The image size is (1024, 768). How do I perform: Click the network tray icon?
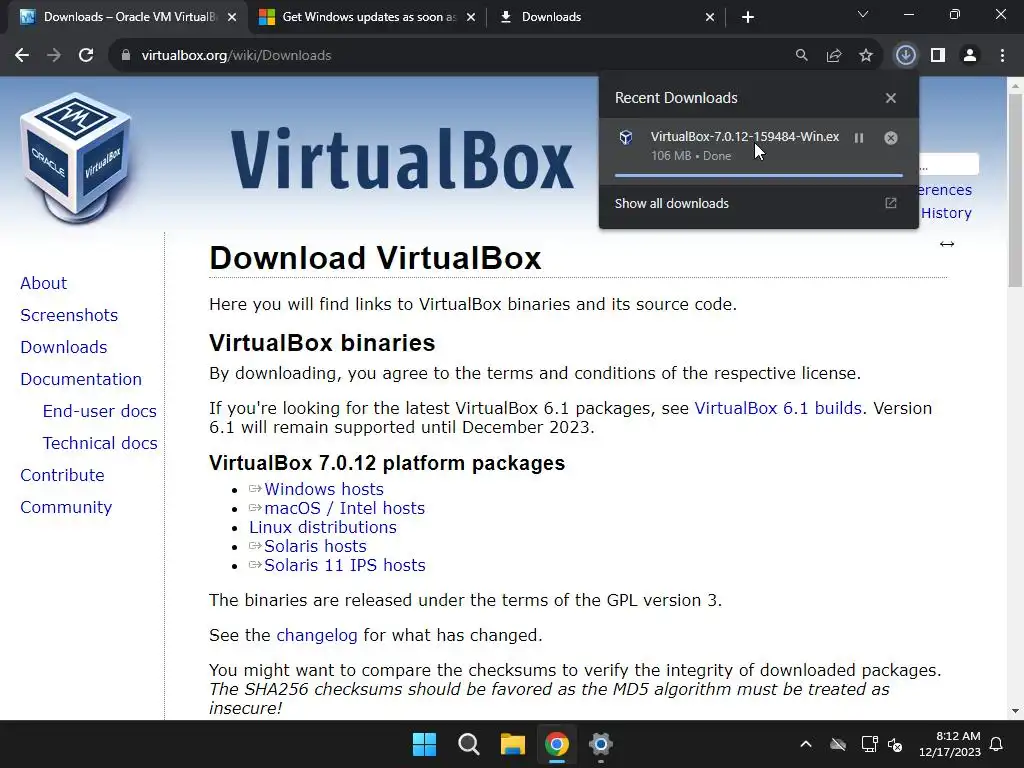click(x=869, y=744)
